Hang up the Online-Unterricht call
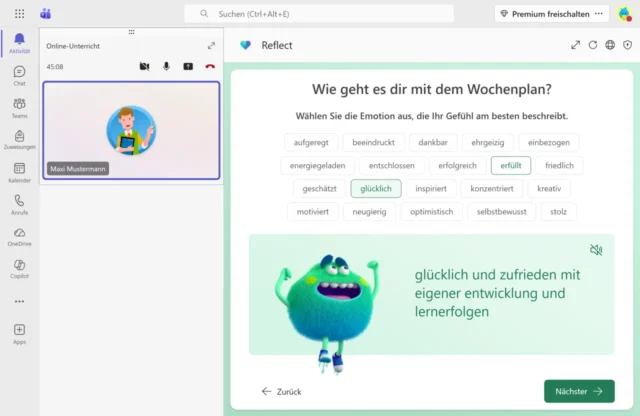 point(210,67)
